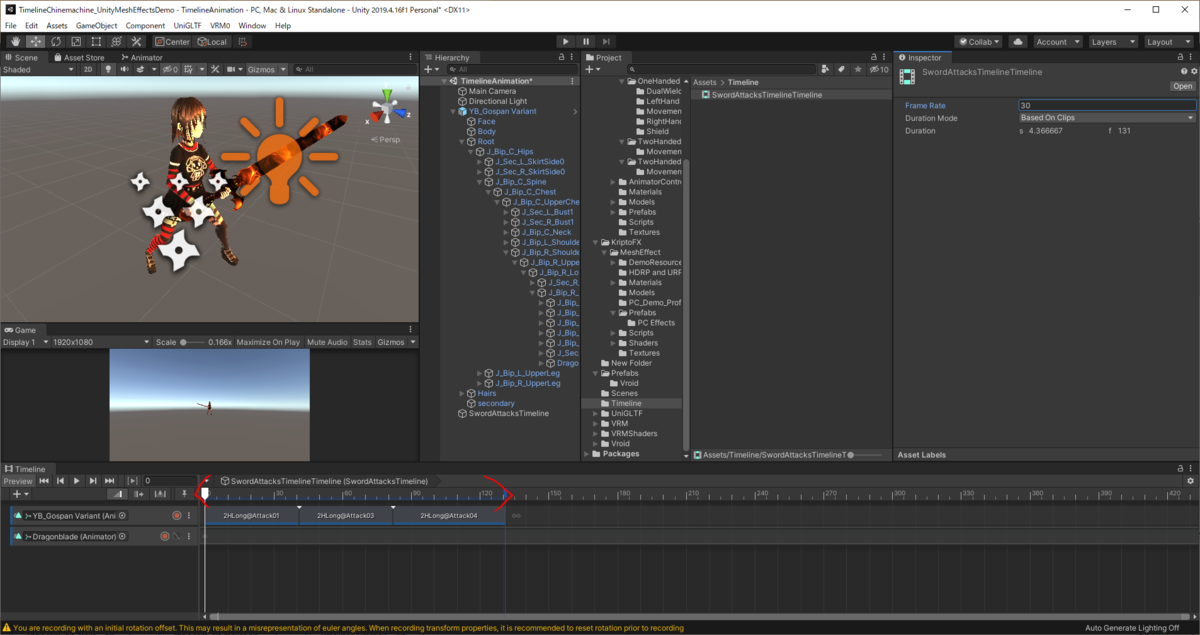
Task: Open the Layers dropdown
Action: tap(1113, 42)
